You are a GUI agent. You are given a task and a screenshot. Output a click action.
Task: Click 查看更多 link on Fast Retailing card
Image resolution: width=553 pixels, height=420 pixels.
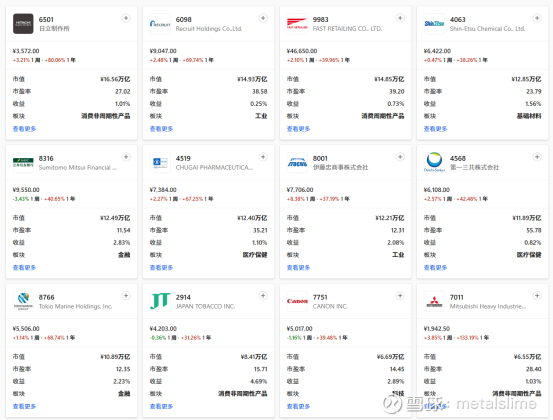click(298, 129)
